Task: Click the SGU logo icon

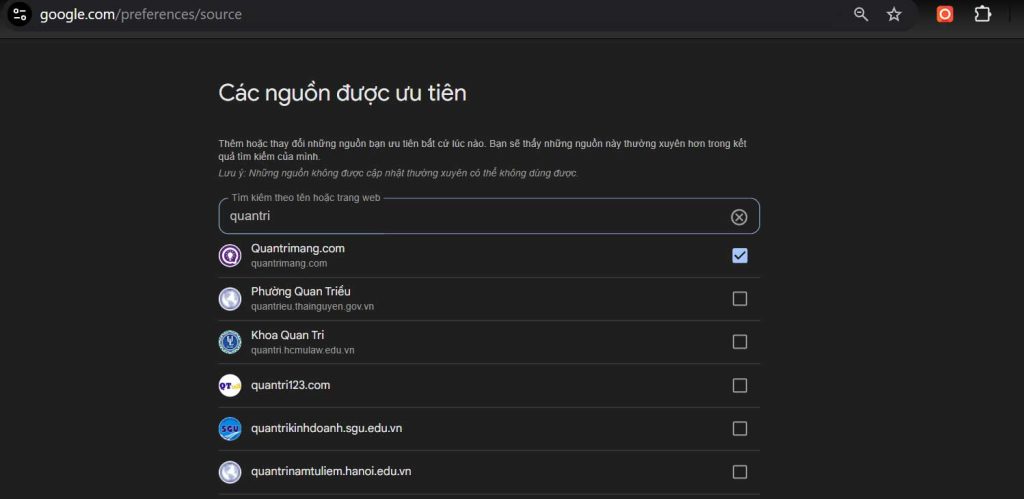Action: 230,428
